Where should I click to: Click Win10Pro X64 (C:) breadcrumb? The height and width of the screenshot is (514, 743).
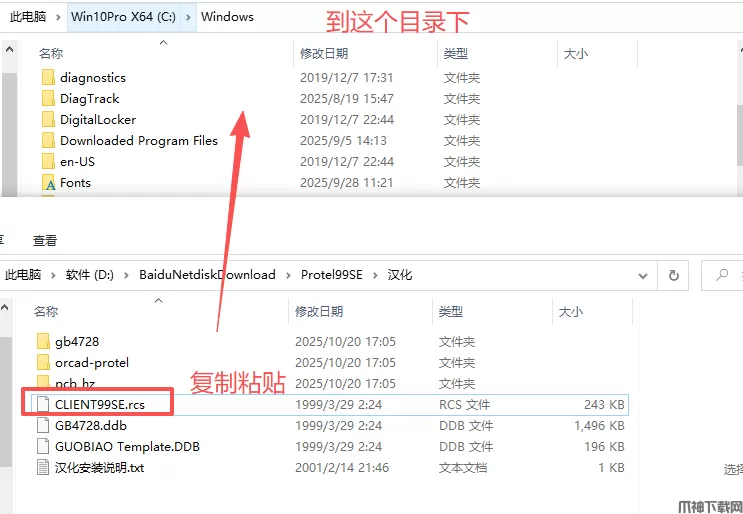coord(124,17)
